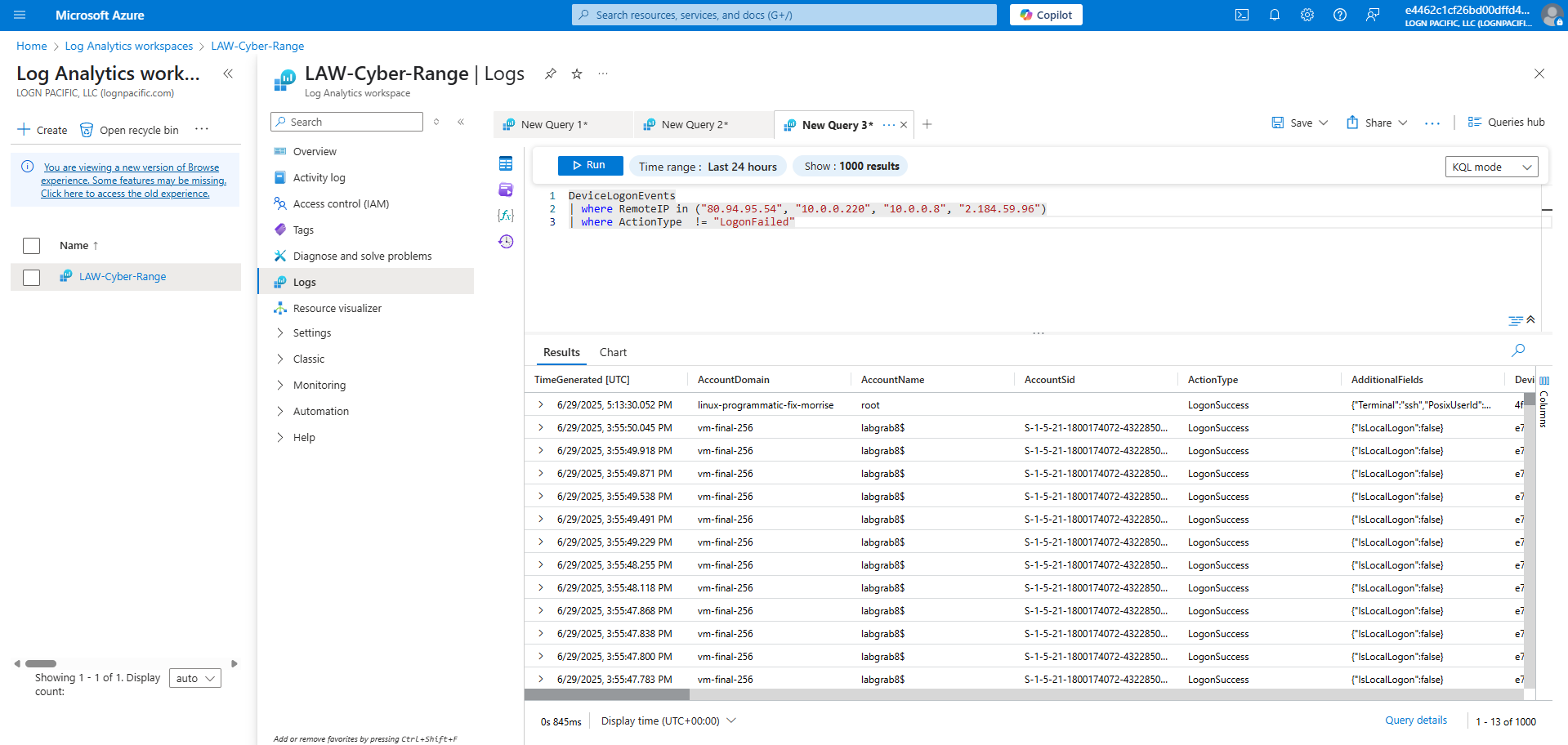Image resolution: width=1568 pixels, height=745 pixels.
Task: Open the KQL mode dropdown
Action: point(1491,167)
